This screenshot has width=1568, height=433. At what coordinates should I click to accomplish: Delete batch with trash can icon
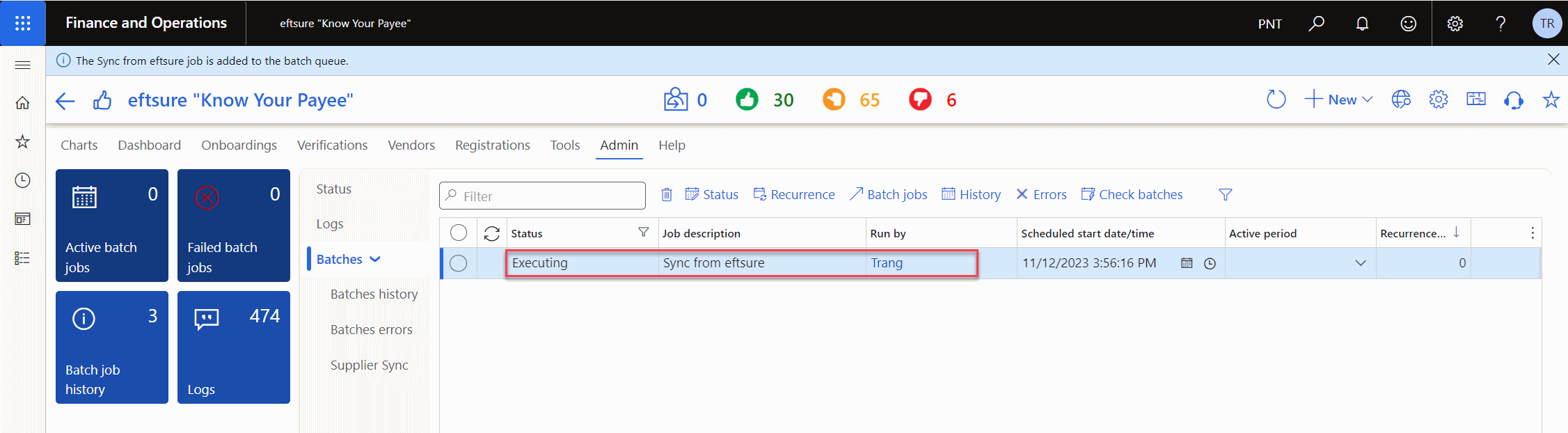(667, 195)
